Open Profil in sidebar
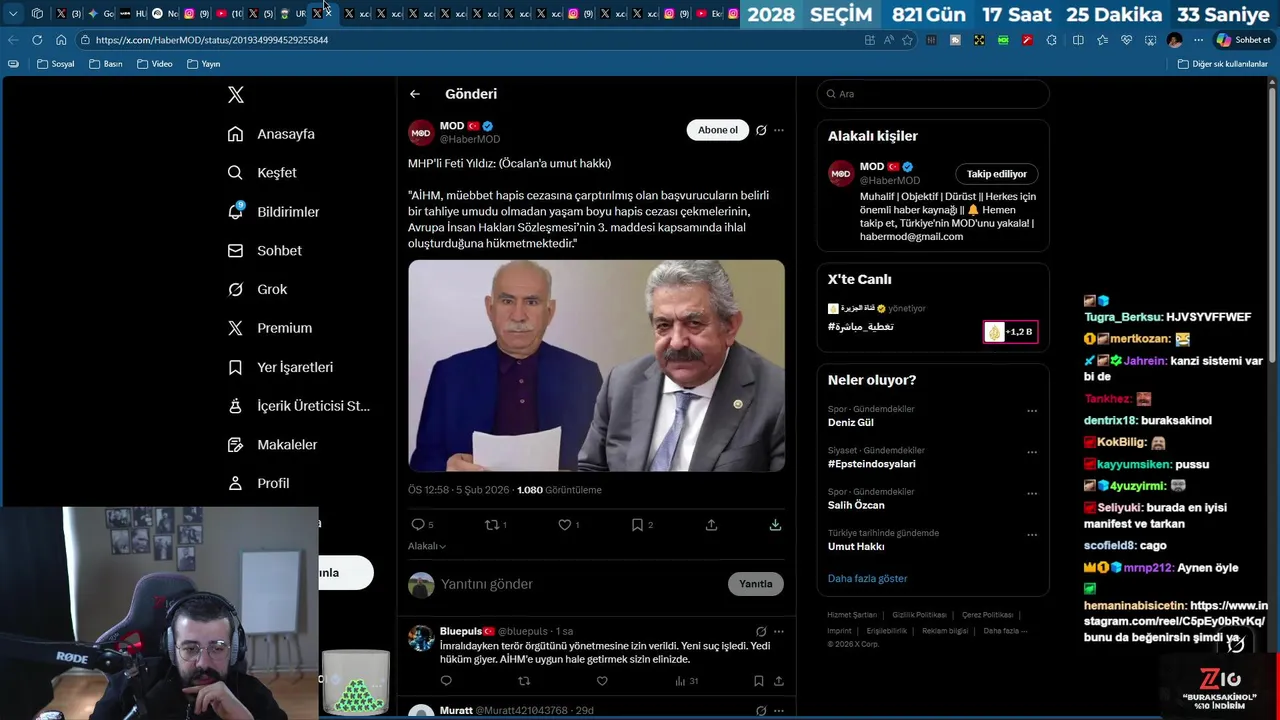Screen dimensions: 1280x720 pyautogui.click(x=259, y=483)
